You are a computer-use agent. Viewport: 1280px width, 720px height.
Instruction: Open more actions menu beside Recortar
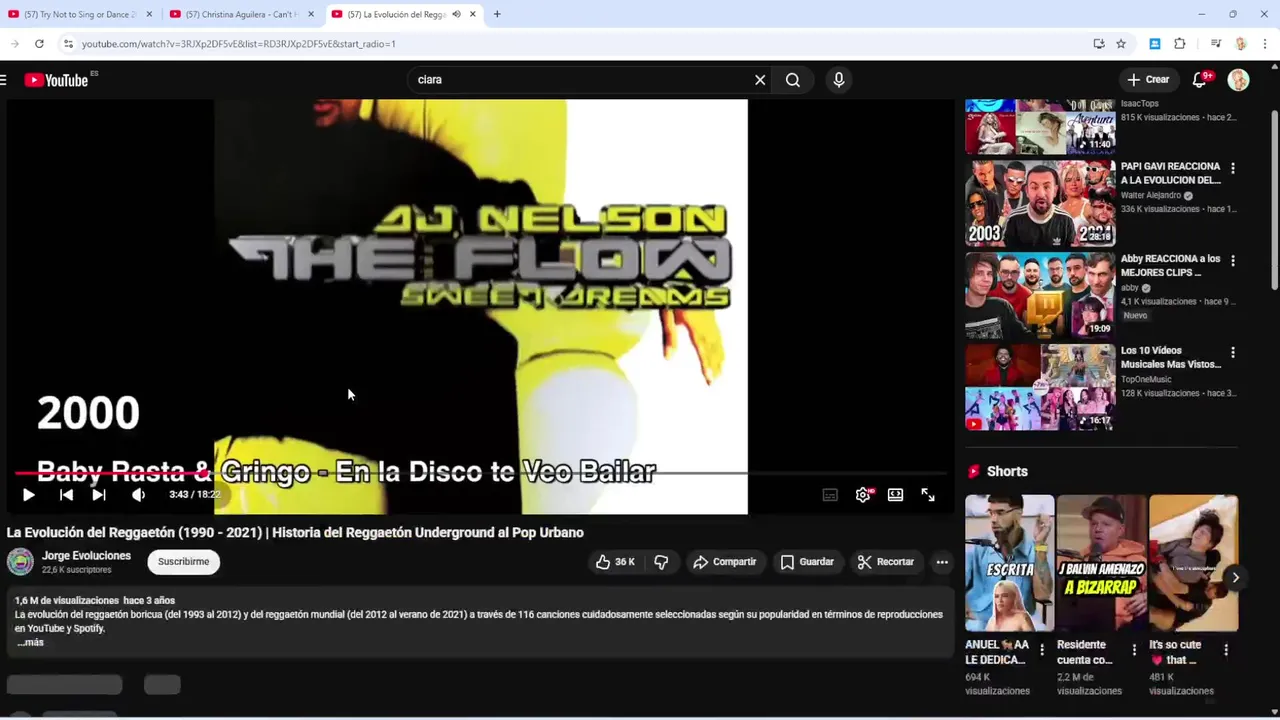(942, 562)
